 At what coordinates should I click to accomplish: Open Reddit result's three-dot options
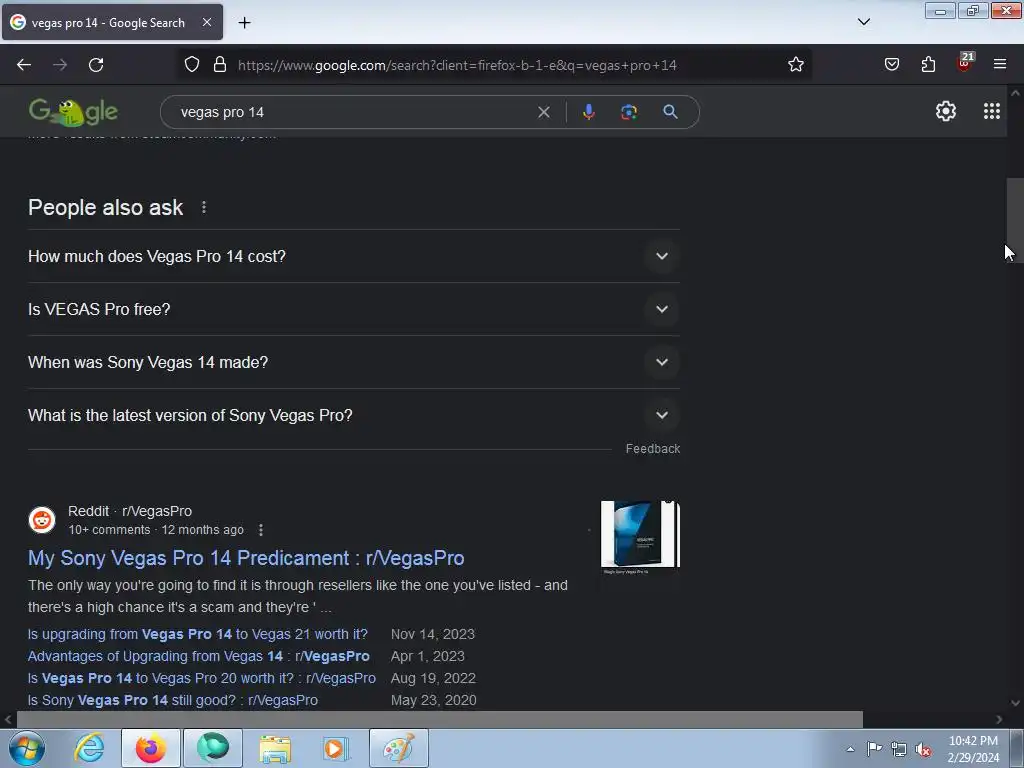coord(261,530)
